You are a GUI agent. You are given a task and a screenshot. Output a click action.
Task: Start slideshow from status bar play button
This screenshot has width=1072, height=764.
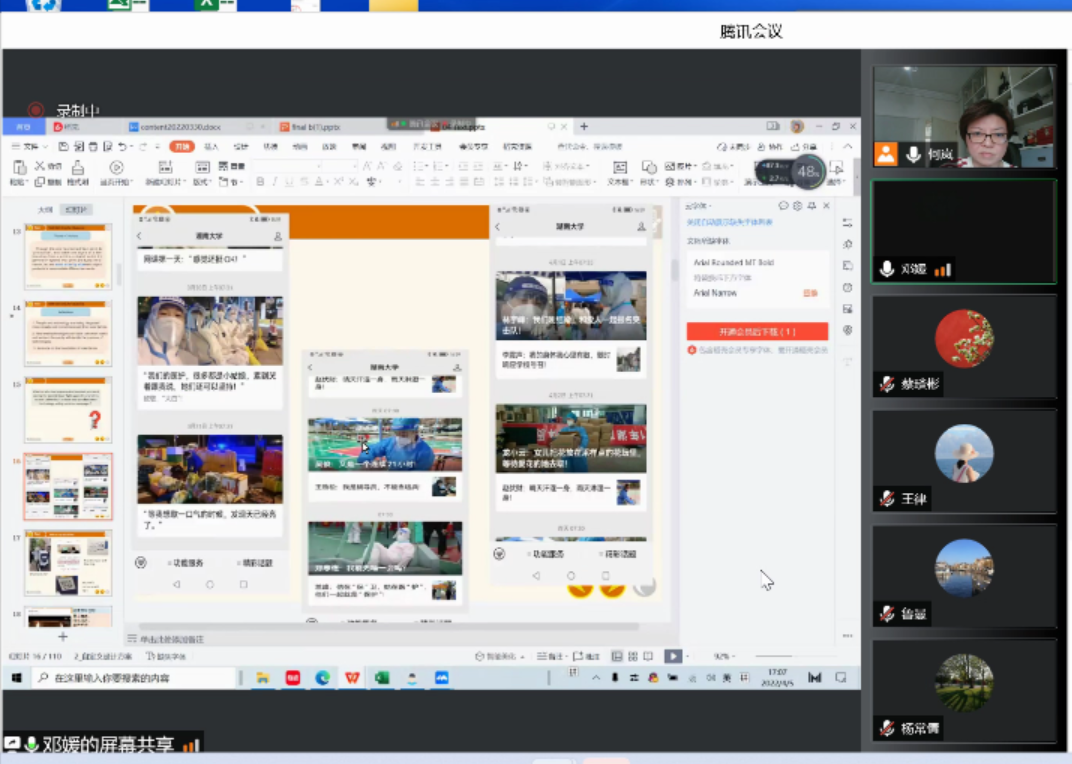[x=673, y=656]
